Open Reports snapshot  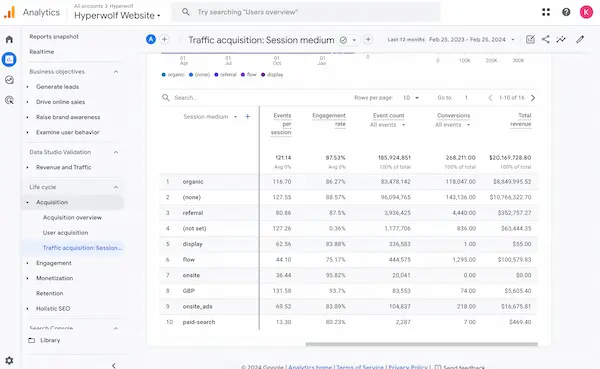(54, 37)
